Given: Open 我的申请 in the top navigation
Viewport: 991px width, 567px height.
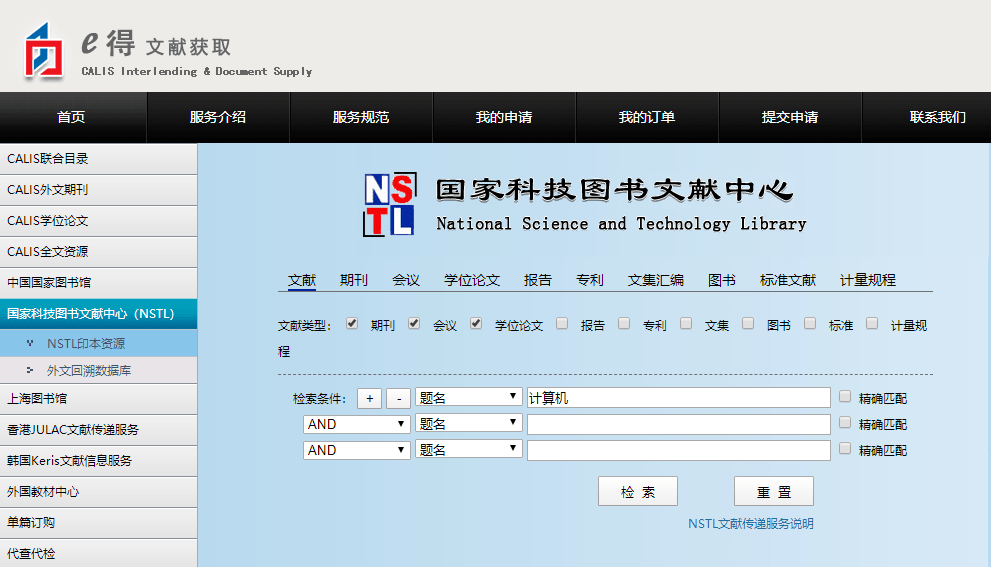Looking at the screenshot, I should pyautogui.click(x=504, y=117).
